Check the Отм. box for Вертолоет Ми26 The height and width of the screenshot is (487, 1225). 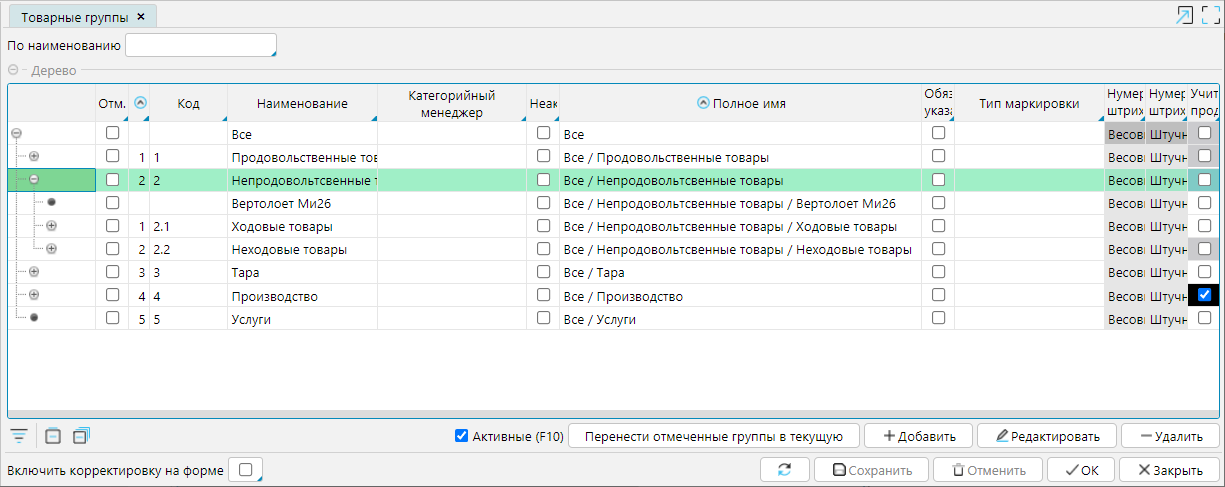click(x=113, y=203)
